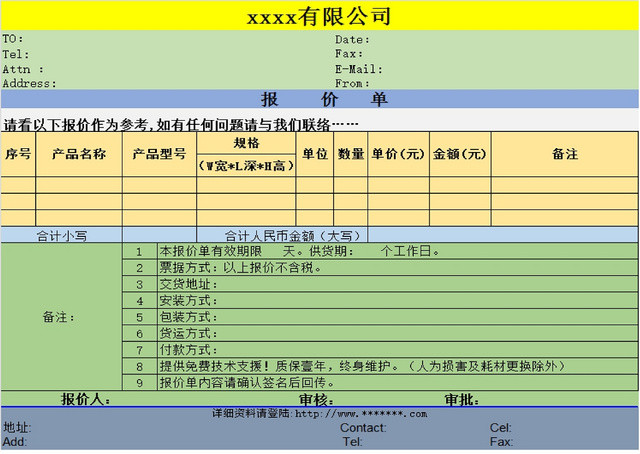Screen dimensions: 640x454
Task: Select the 'TO:' field label
Action: point(13,39)
